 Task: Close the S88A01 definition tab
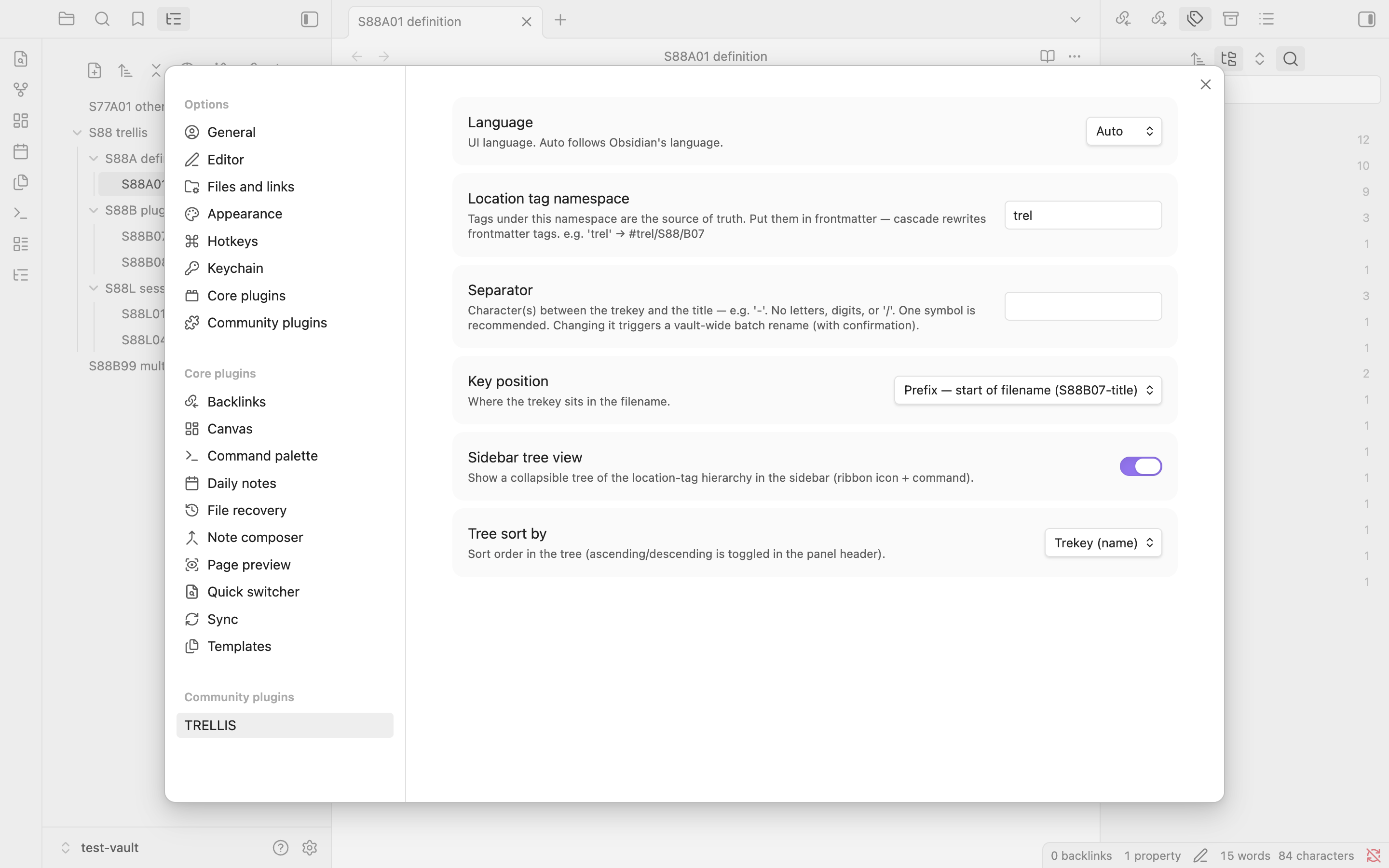pos(526,22)
